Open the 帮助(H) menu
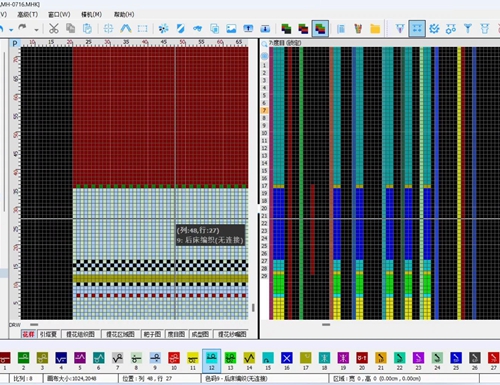 click(x=124, y=14)
